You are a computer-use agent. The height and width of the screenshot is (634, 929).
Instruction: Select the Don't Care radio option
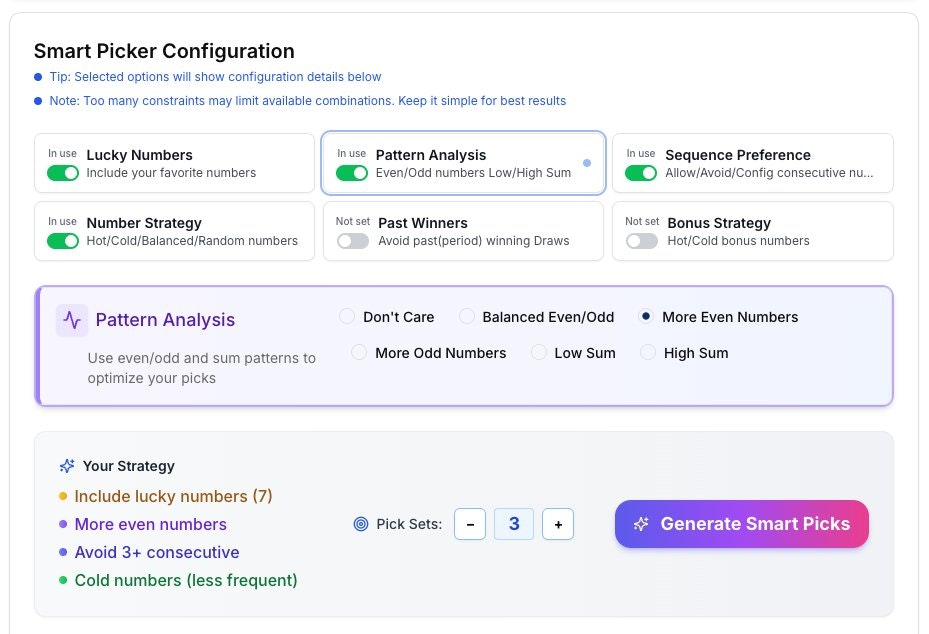(347, 316)
